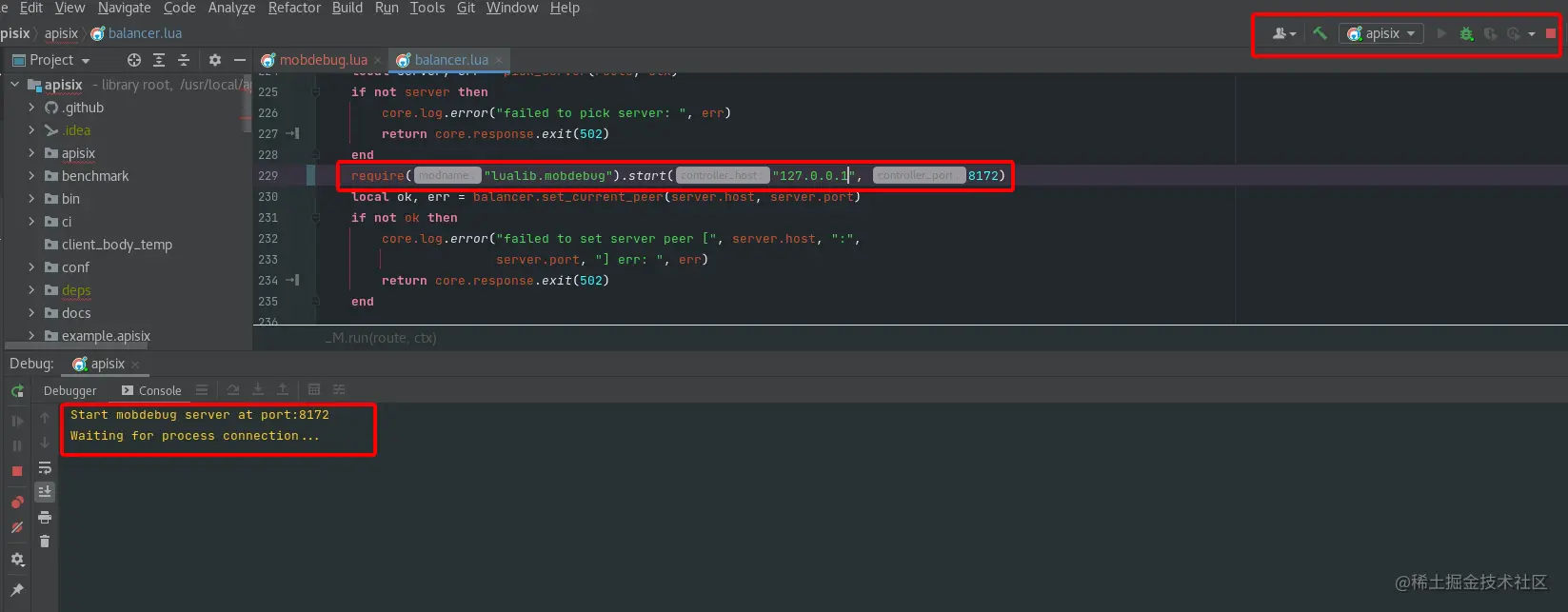Click Collapse All icon in Project panel

coord(184,60)
